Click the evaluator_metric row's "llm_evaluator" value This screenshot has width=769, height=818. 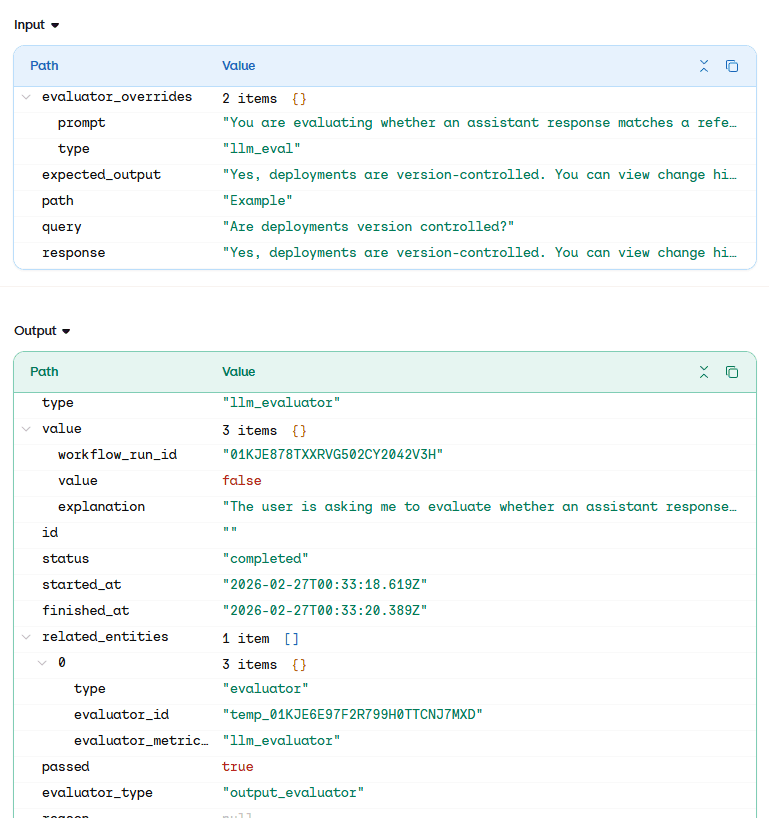[x=281, y=741]
